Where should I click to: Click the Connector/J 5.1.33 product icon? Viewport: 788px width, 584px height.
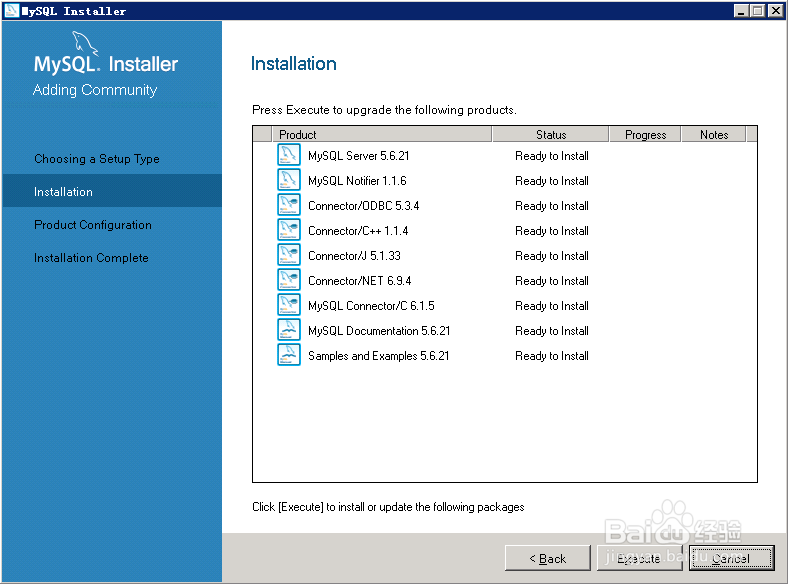[289, 255]
